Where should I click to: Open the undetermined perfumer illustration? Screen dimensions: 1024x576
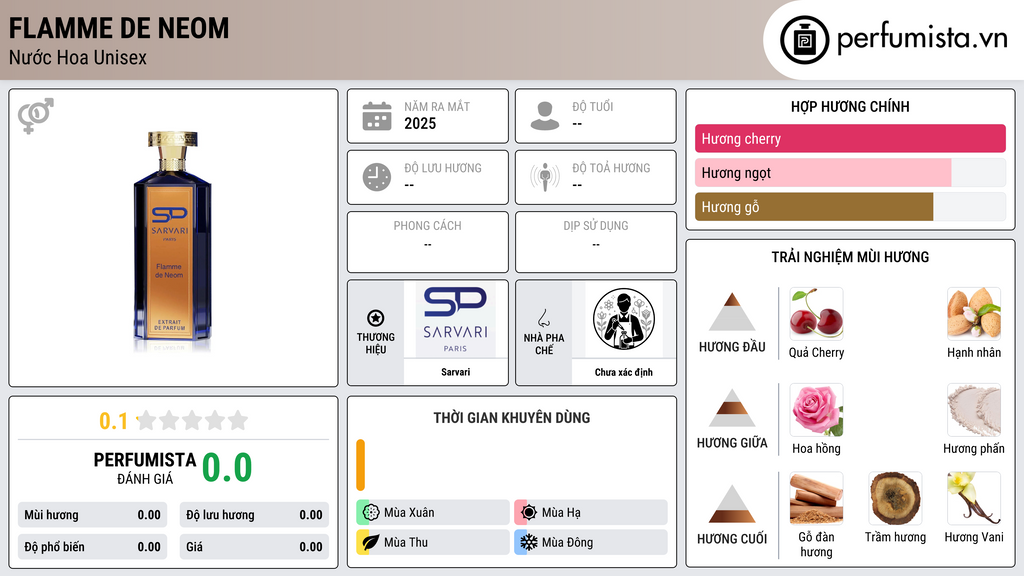click(x=624, y=319)
